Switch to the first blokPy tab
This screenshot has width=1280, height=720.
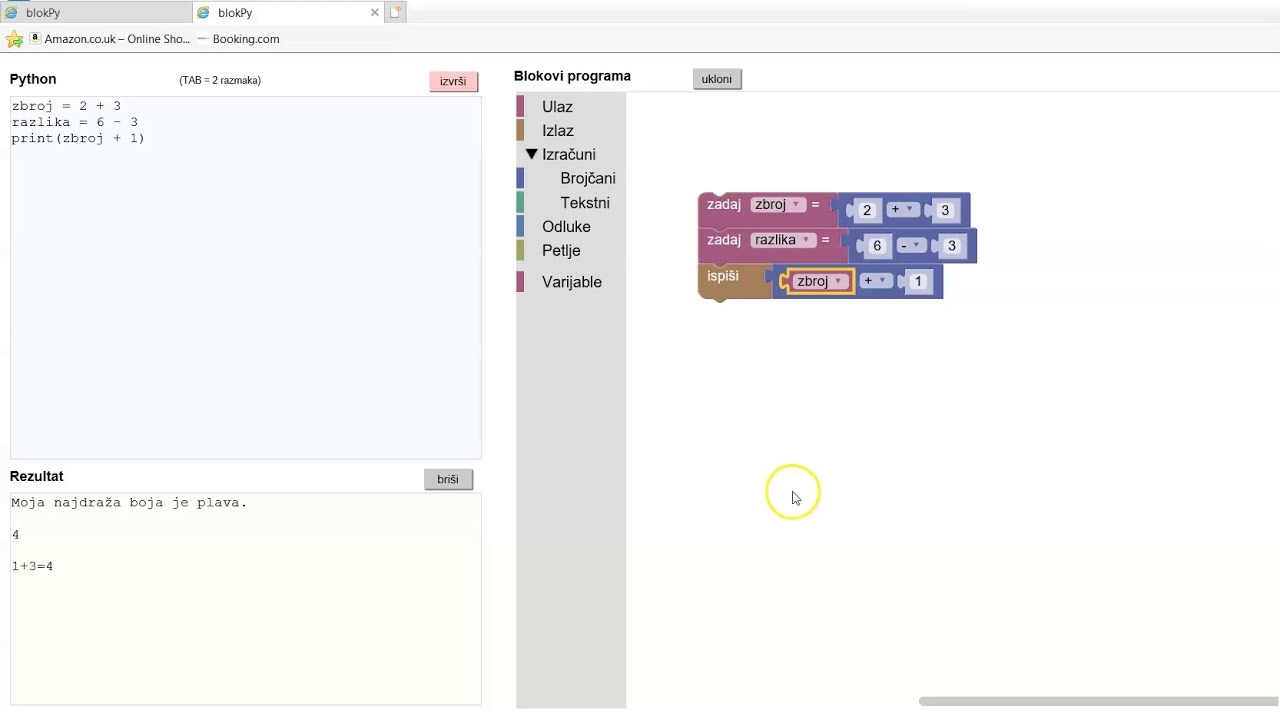click(x=96, y=13)
